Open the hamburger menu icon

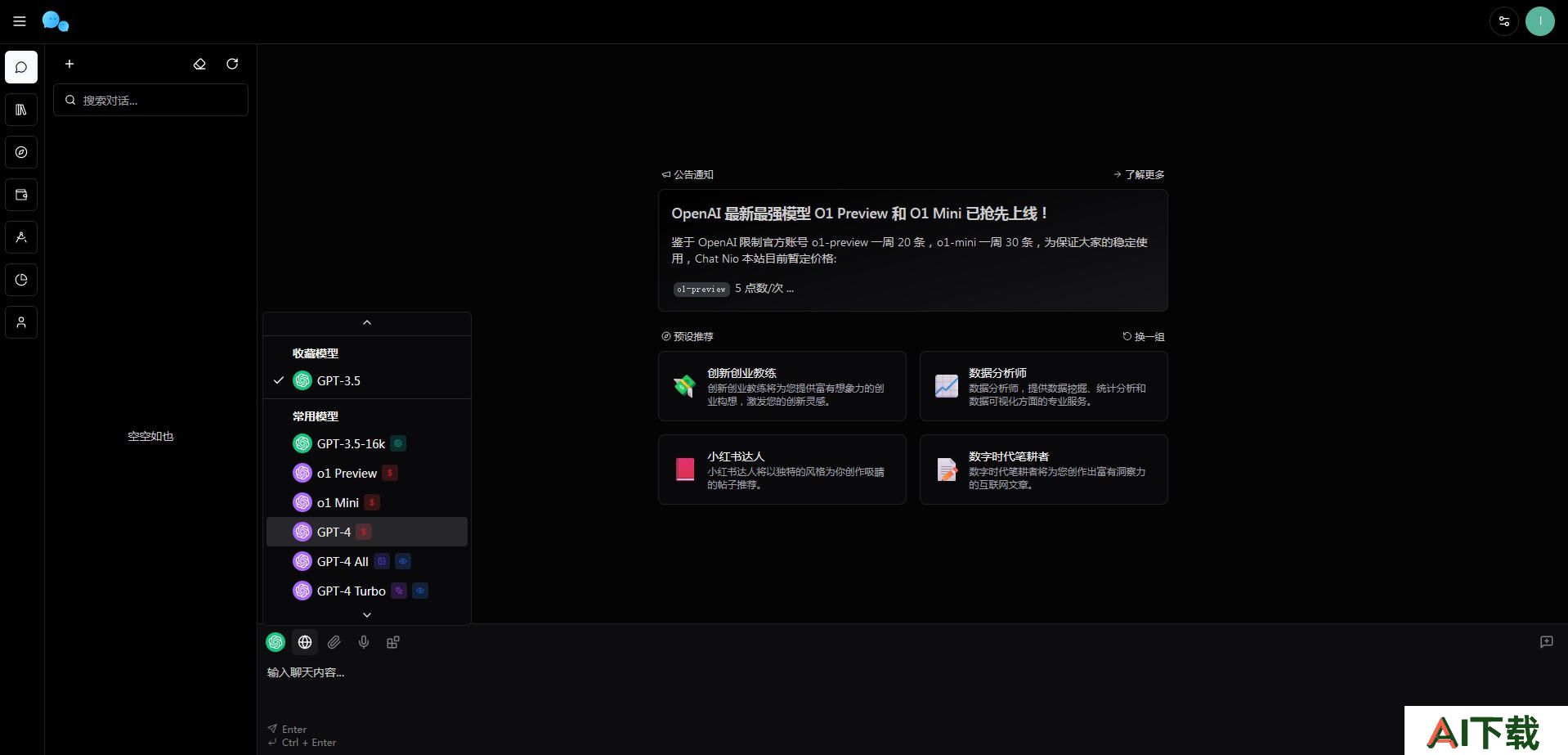(20, 21)
